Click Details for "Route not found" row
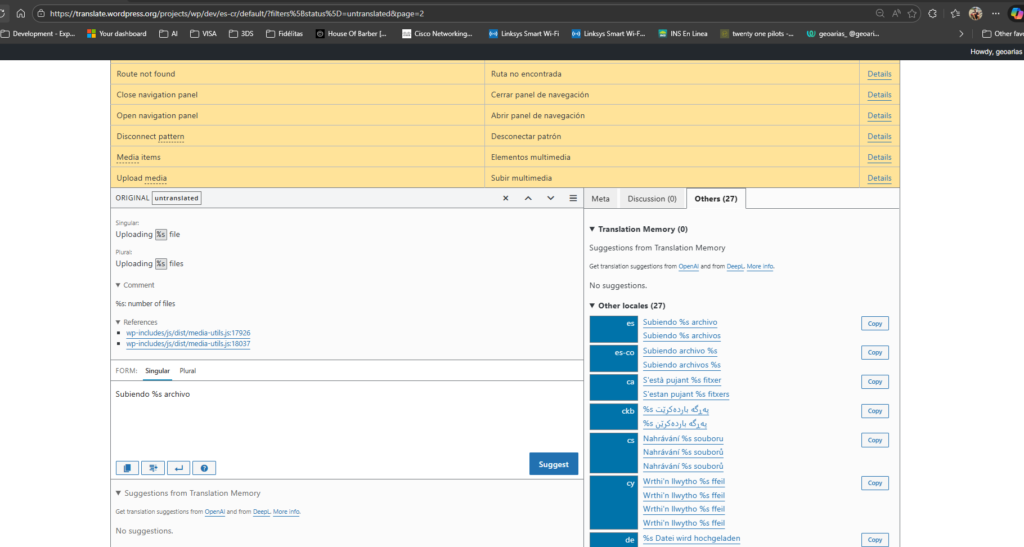 (879, 74)
